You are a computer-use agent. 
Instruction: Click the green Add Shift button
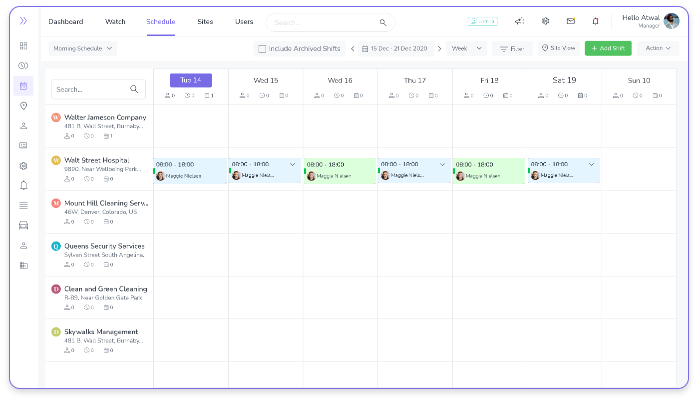pyautogui.click(x=608, y=48)
